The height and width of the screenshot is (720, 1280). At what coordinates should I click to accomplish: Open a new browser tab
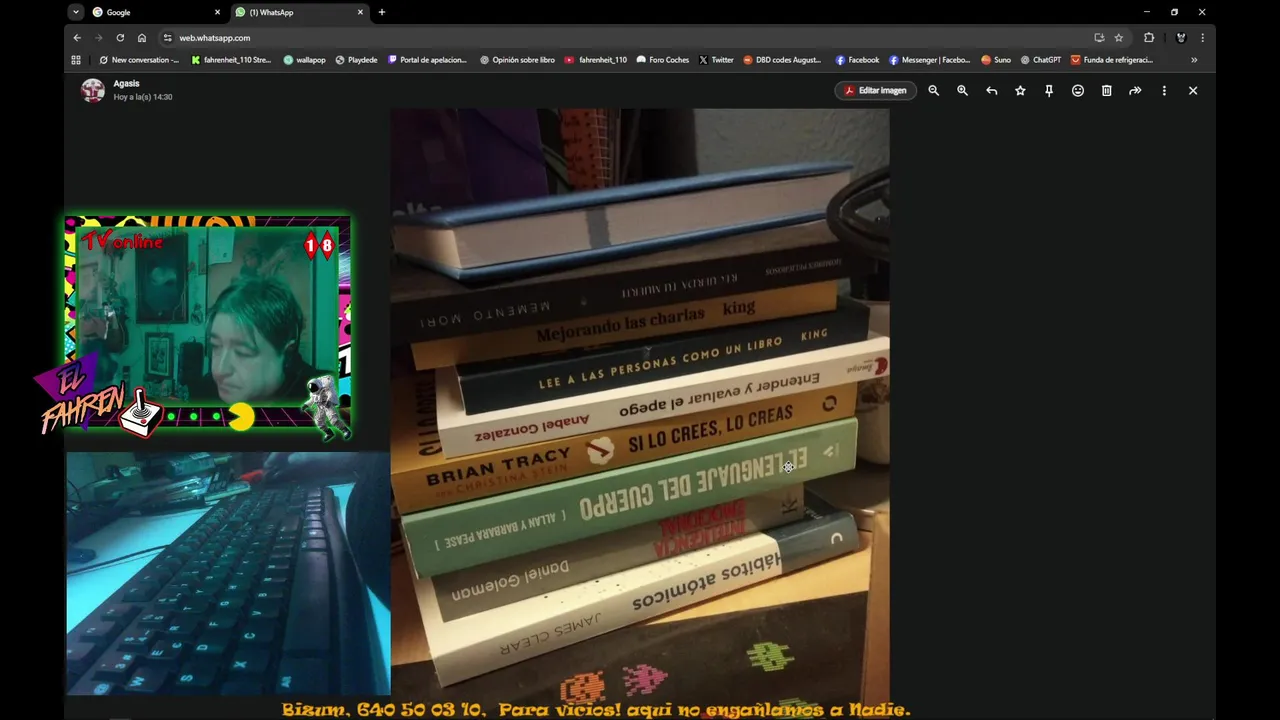point(381,12)
